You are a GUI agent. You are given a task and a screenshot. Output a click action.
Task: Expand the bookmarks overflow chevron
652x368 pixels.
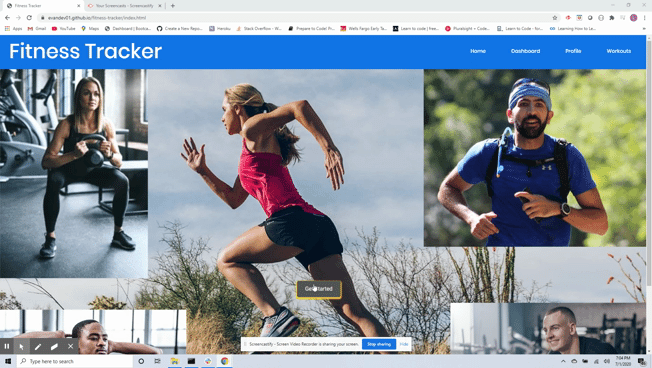pyautogui.click(x=644, y=29)
